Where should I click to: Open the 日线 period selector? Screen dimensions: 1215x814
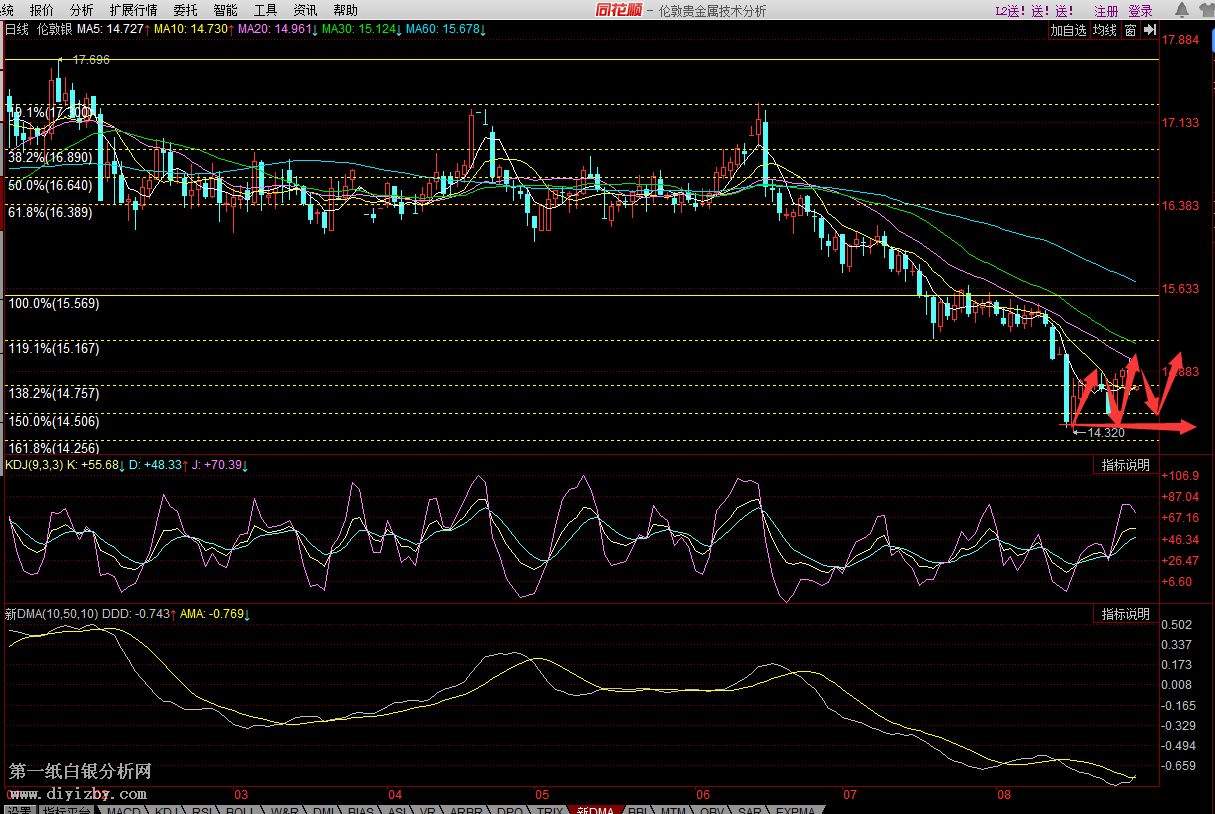point(17,30)
